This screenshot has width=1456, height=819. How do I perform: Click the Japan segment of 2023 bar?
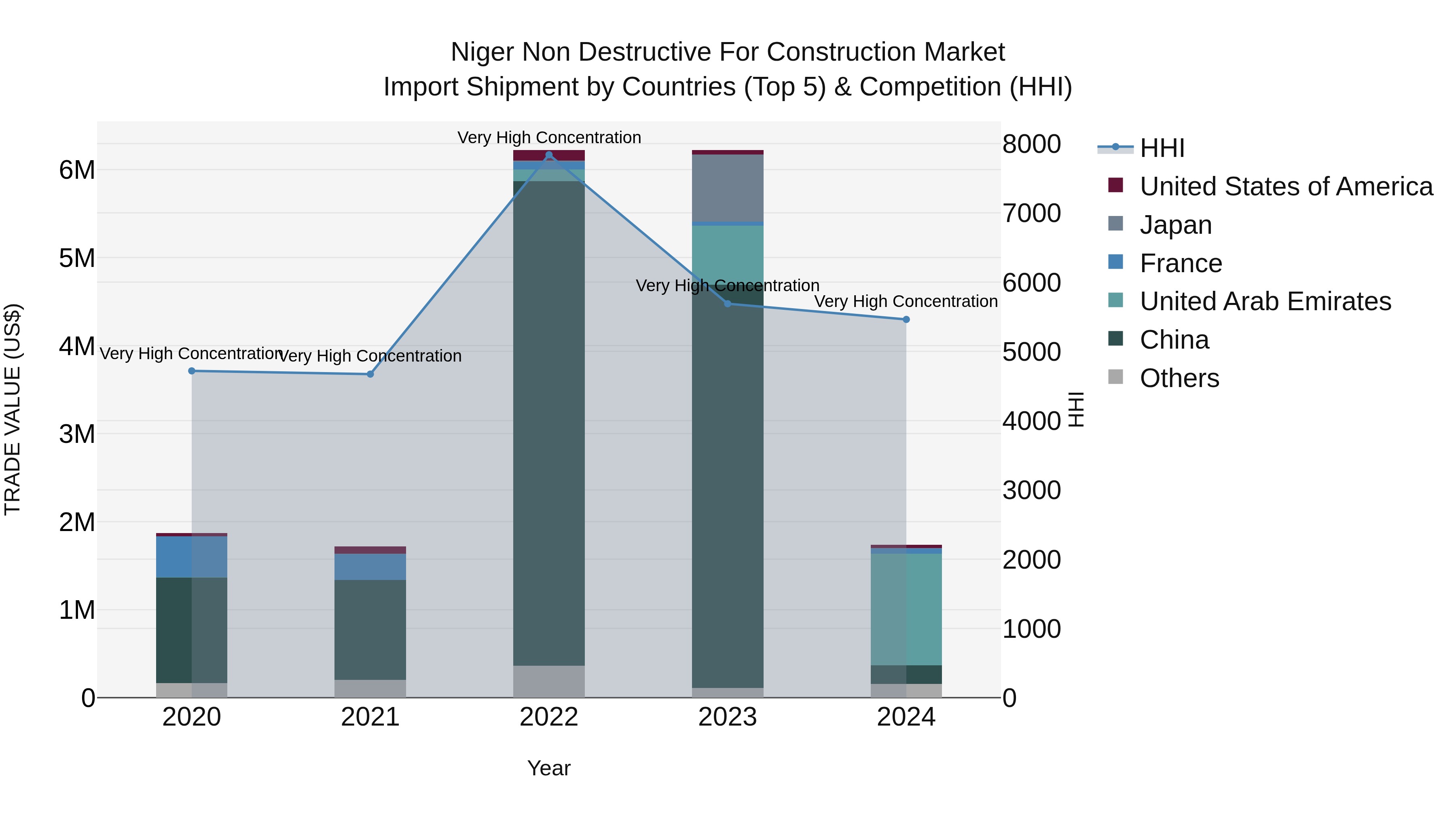[728, 188]
